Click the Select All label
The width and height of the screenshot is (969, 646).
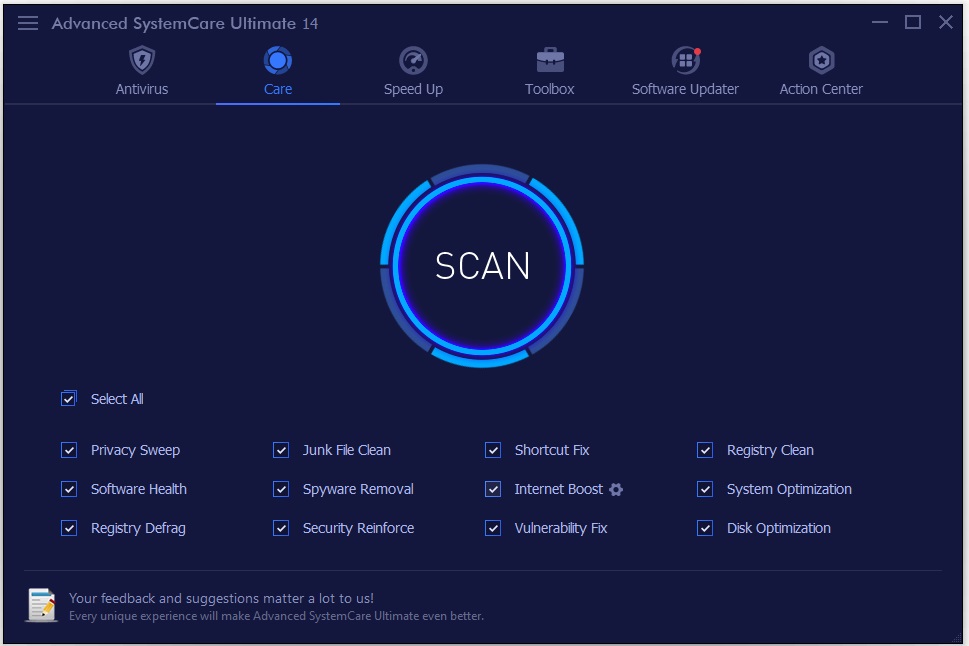(x=117, y=399)
